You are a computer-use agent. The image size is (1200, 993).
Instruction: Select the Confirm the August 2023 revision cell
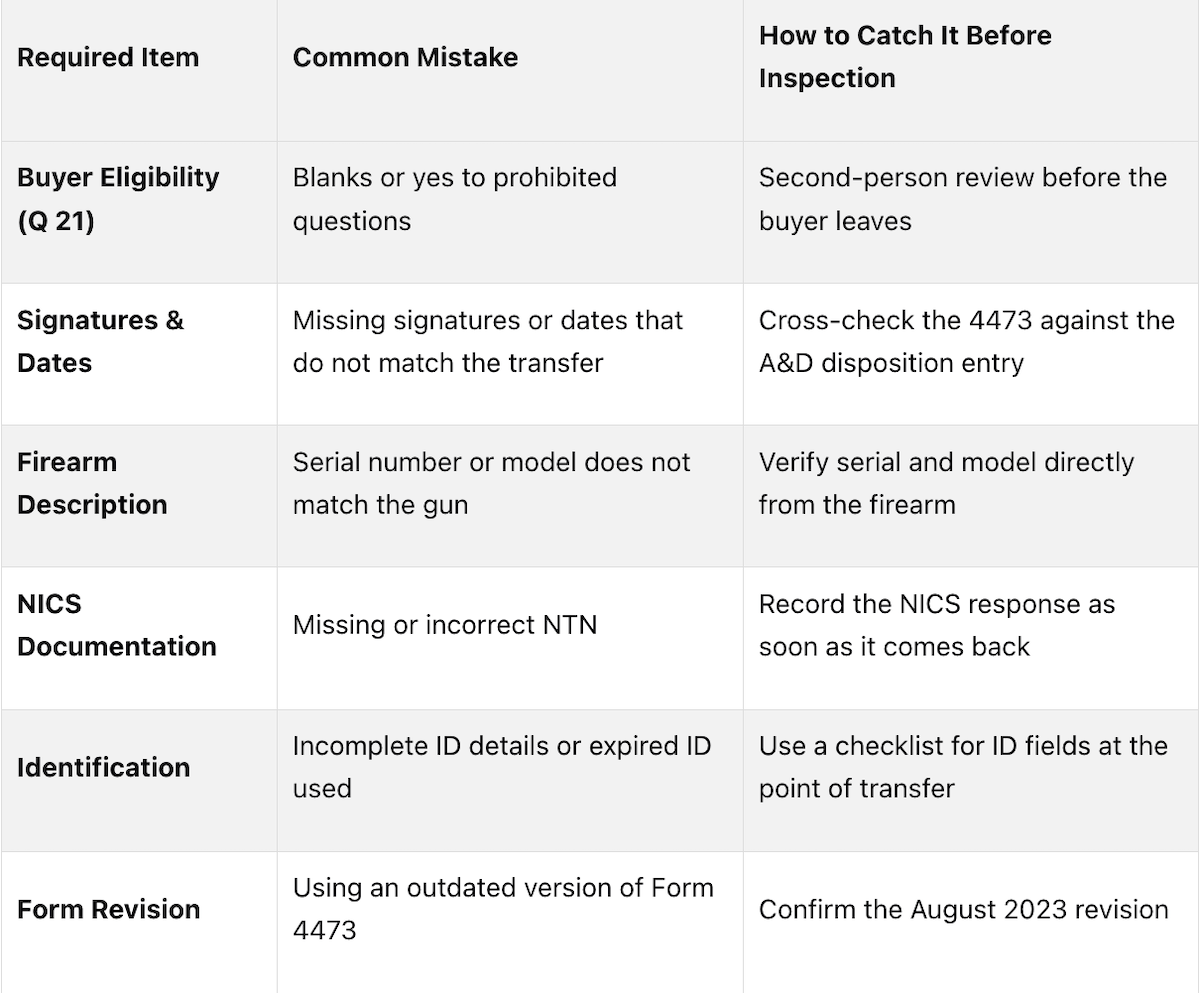[964, 909]
